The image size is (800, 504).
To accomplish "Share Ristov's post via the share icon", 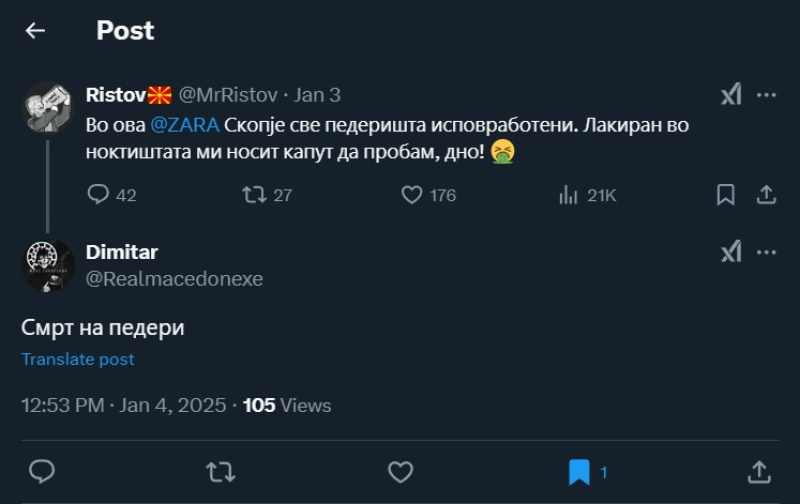I will click(x=766, y=194).
